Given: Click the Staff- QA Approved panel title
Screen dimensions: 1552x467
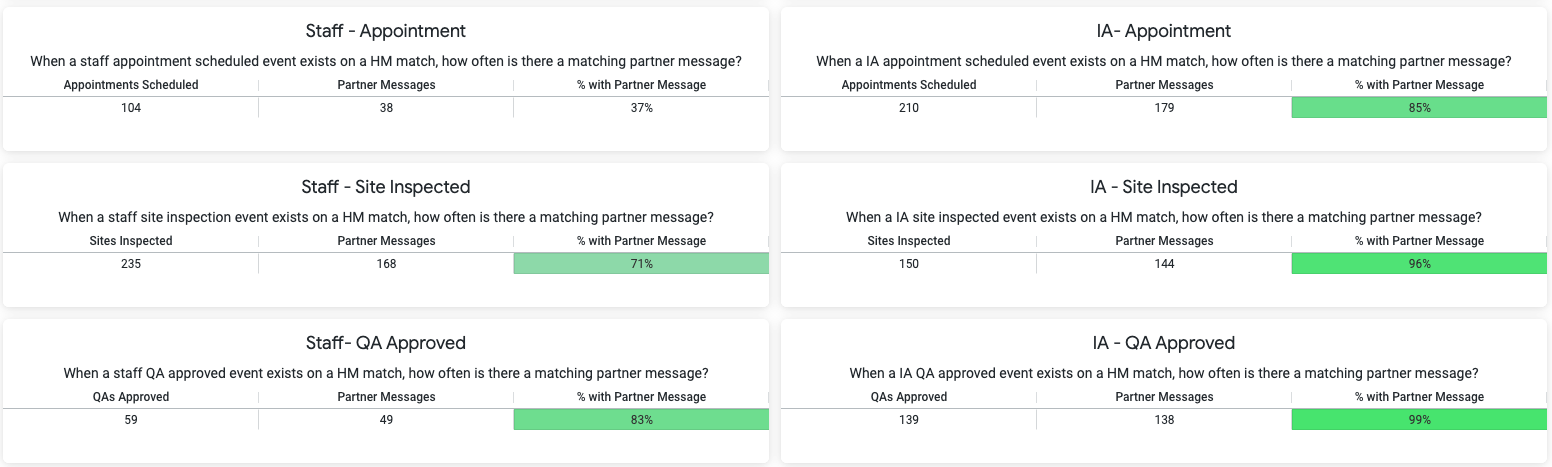Looking at the screenshot, I should [x=386, y=343].
